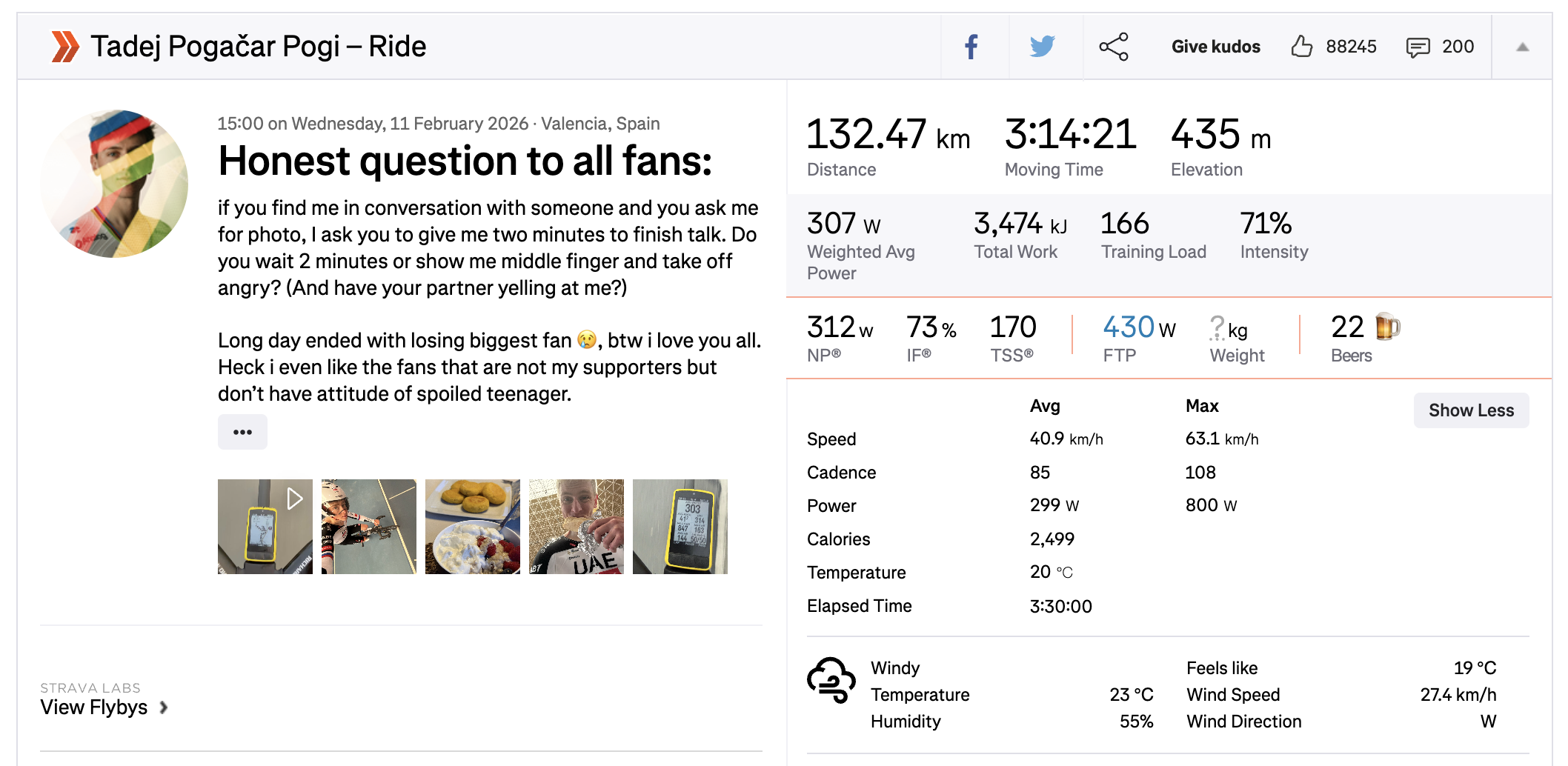Click the thumbs-up kudos icon
Viewport: 1568px width, 766px height.
click(x=1302, y=47)
